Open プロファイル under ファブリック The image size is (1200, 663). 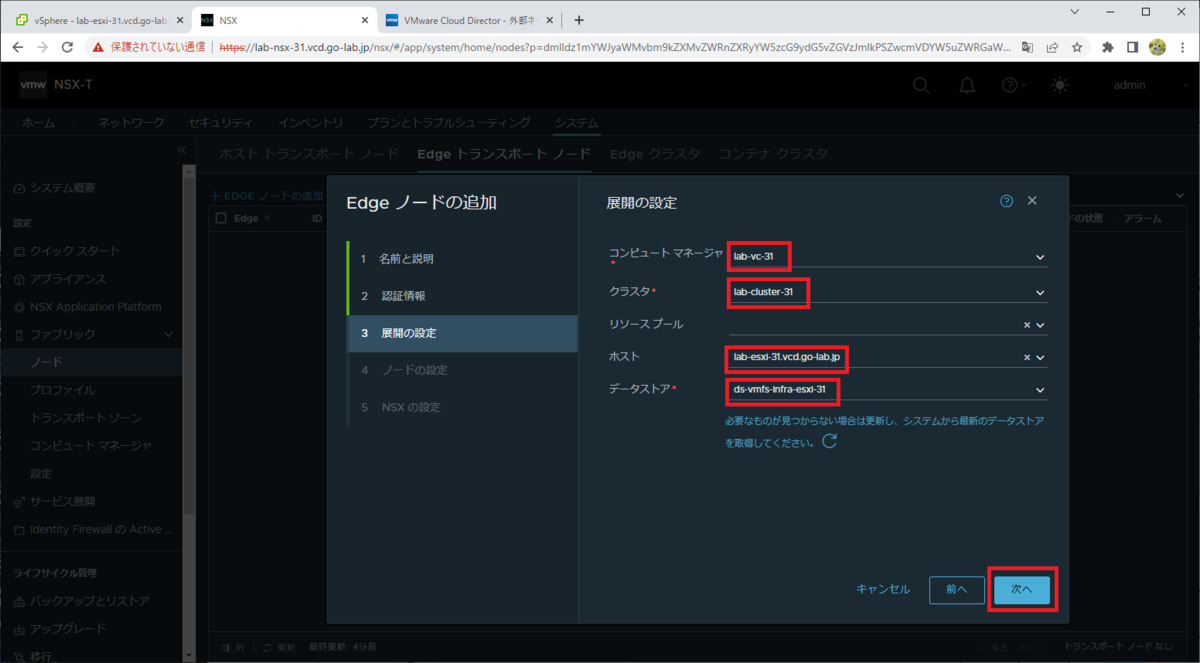coord(63,390)
